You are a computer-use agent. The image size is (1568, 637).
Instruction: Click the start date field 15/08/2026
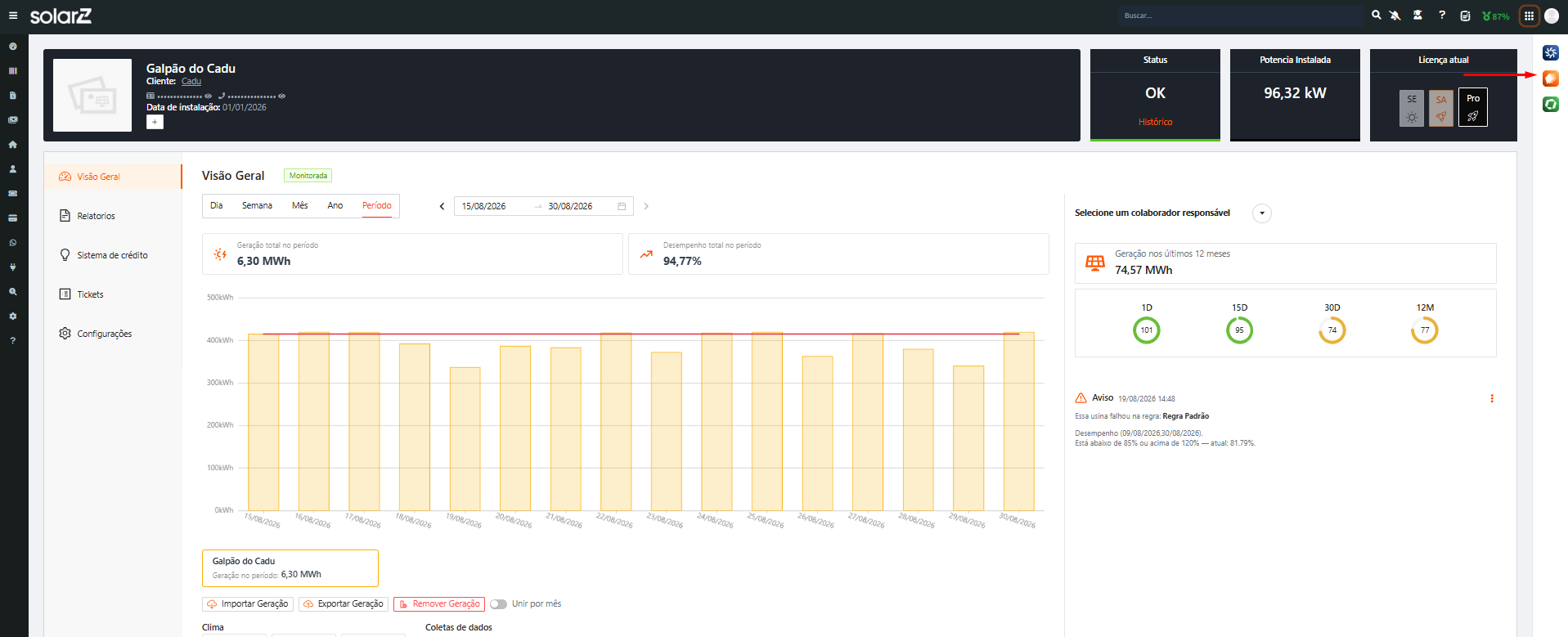pyautogui.click(x=483, y=206)
